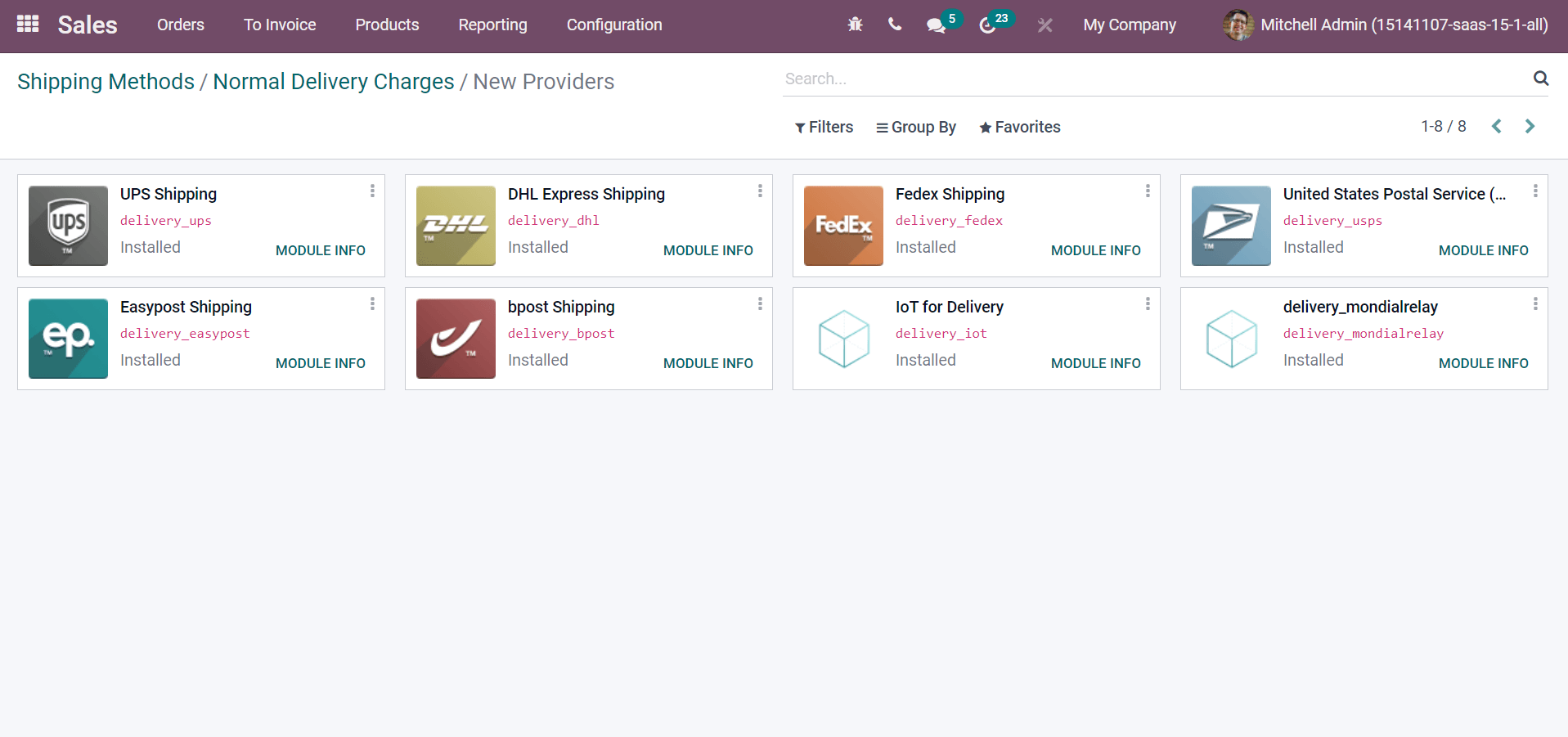Open Easypost Shipping card options menu
Image resolution: width=1568 pixels, height=737 pixels.
pyautogui.click(x=372, y=303)
